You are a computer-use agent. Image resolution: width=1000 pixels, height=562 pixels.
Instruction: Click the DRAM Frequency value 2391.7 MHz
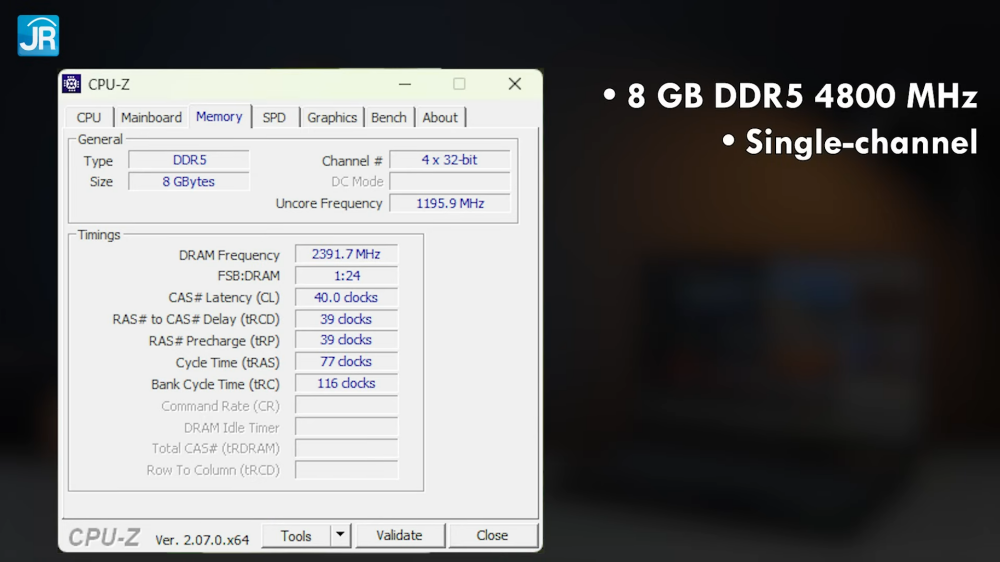346,254
